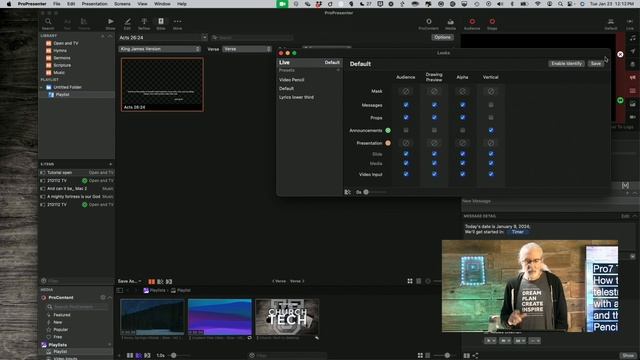Select the Church Tech media thumbnail
This screenshot has width=640, height=360.
click(287, 317)
